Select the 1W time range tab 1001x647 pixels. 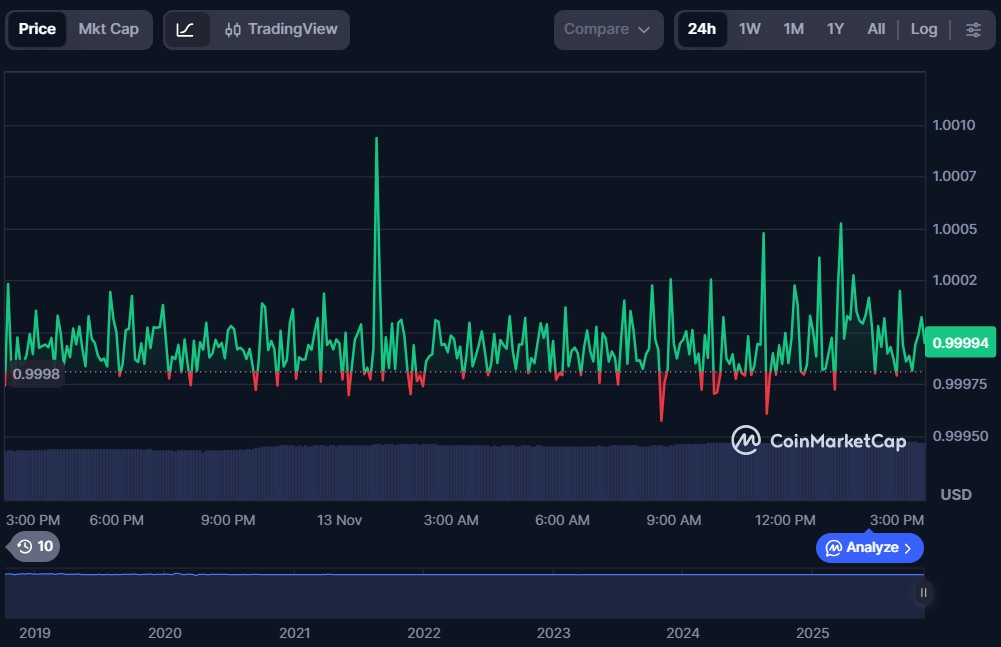(749, 30)
